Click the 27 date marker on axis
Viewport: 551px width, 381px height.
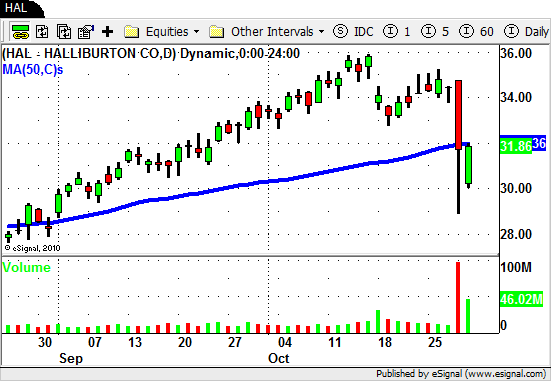235,342
